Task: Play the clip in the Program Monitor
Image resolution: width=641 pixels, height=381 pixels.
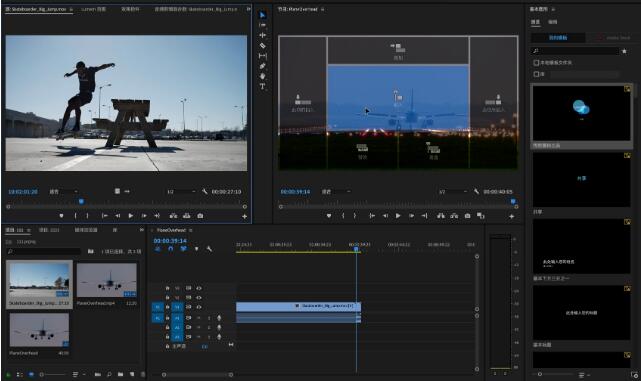Action: pyautogui.click(x=398, y=216)
